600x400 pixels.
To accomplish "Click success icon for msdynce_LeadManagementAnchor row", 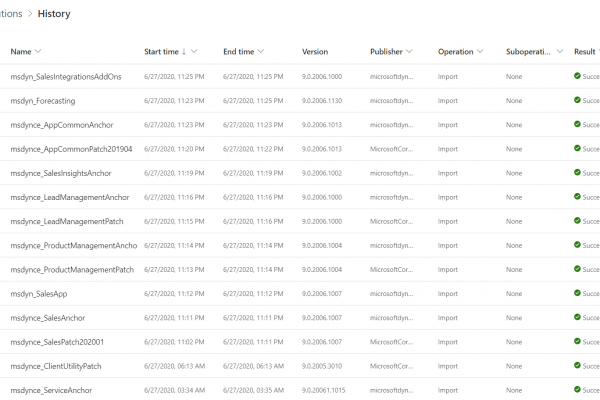I will (577, 196).
